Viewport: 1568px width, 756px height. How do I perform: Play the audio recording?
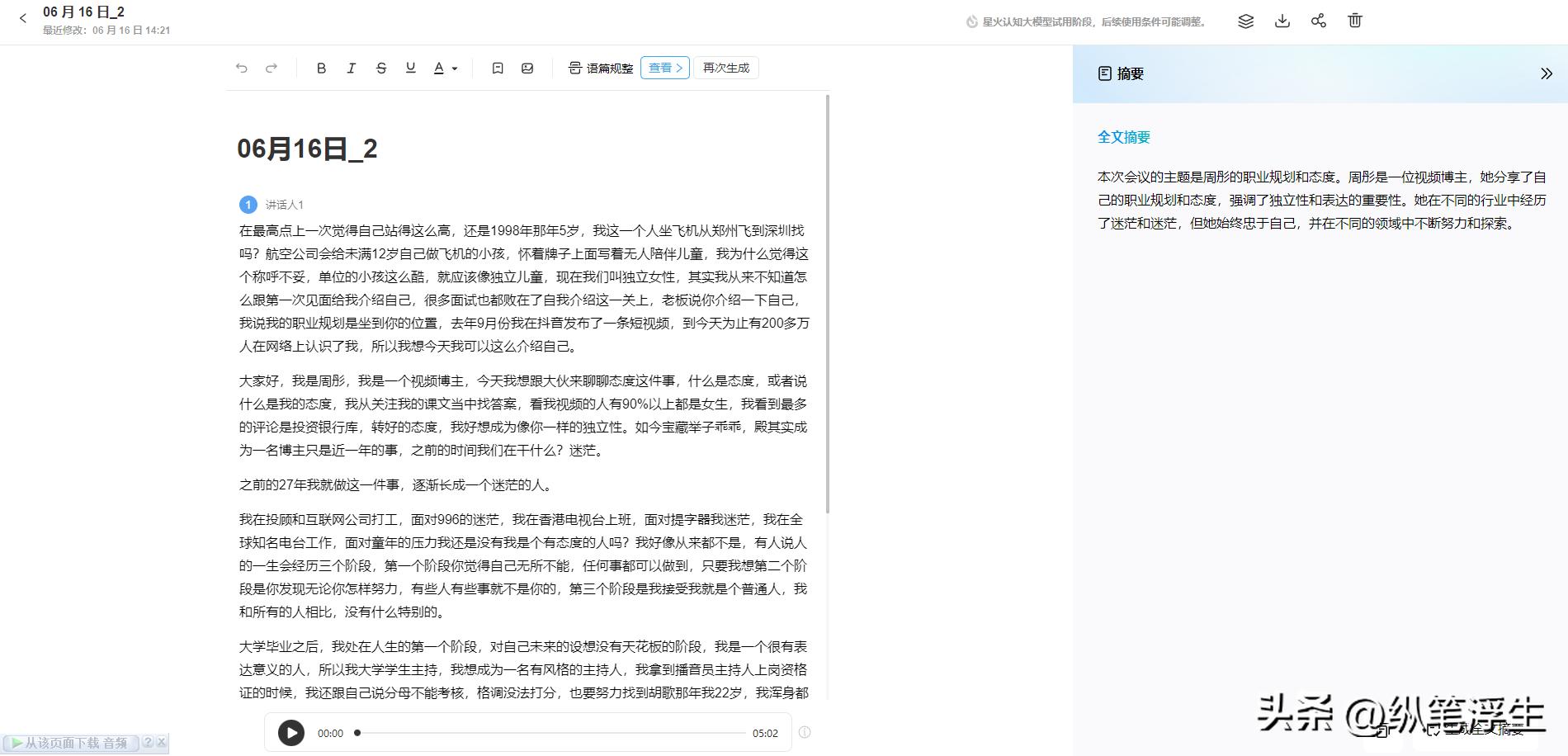290,733
